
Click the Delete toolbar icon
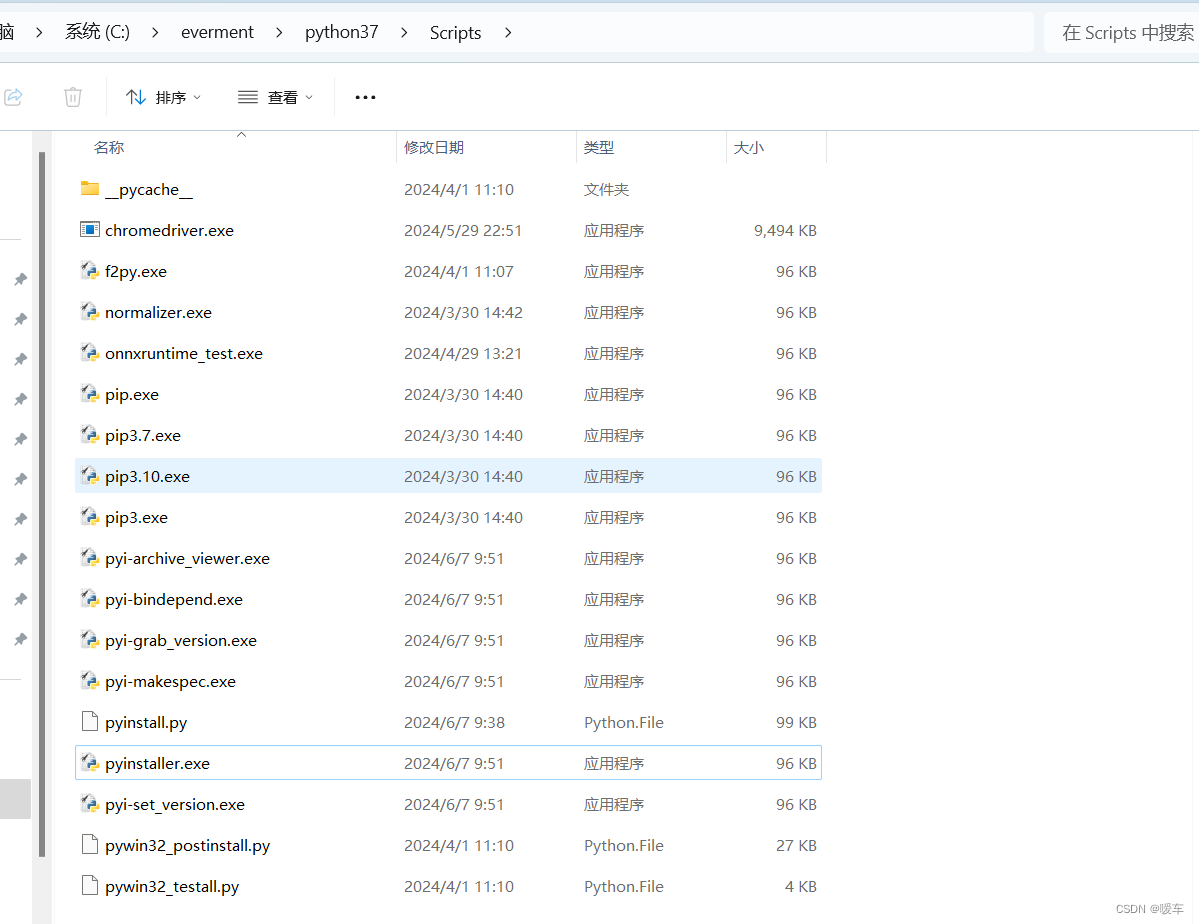(x=72, y=97)
